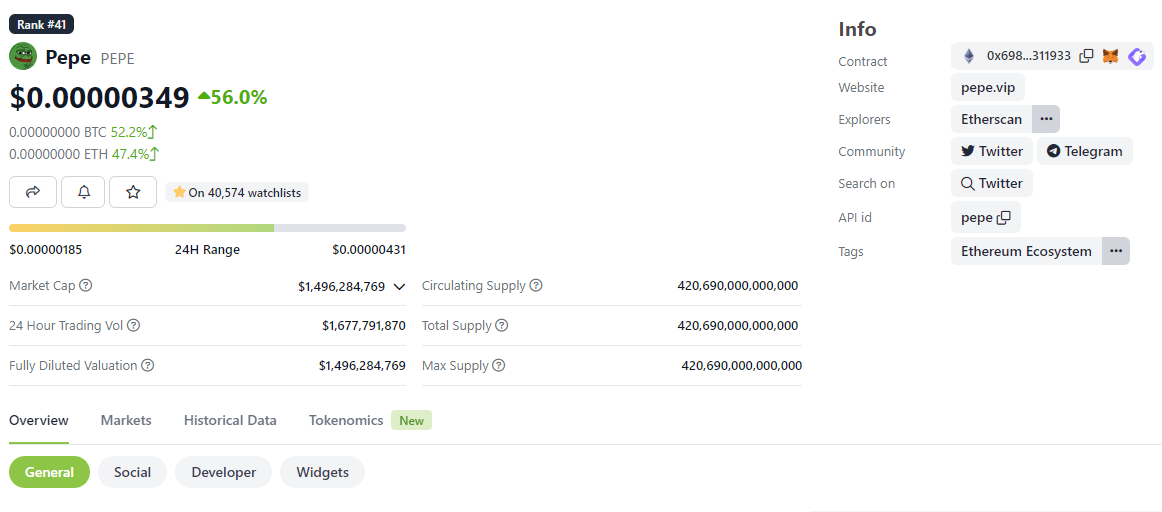Click the Ethereum logo in Contract field

point(969,56)
